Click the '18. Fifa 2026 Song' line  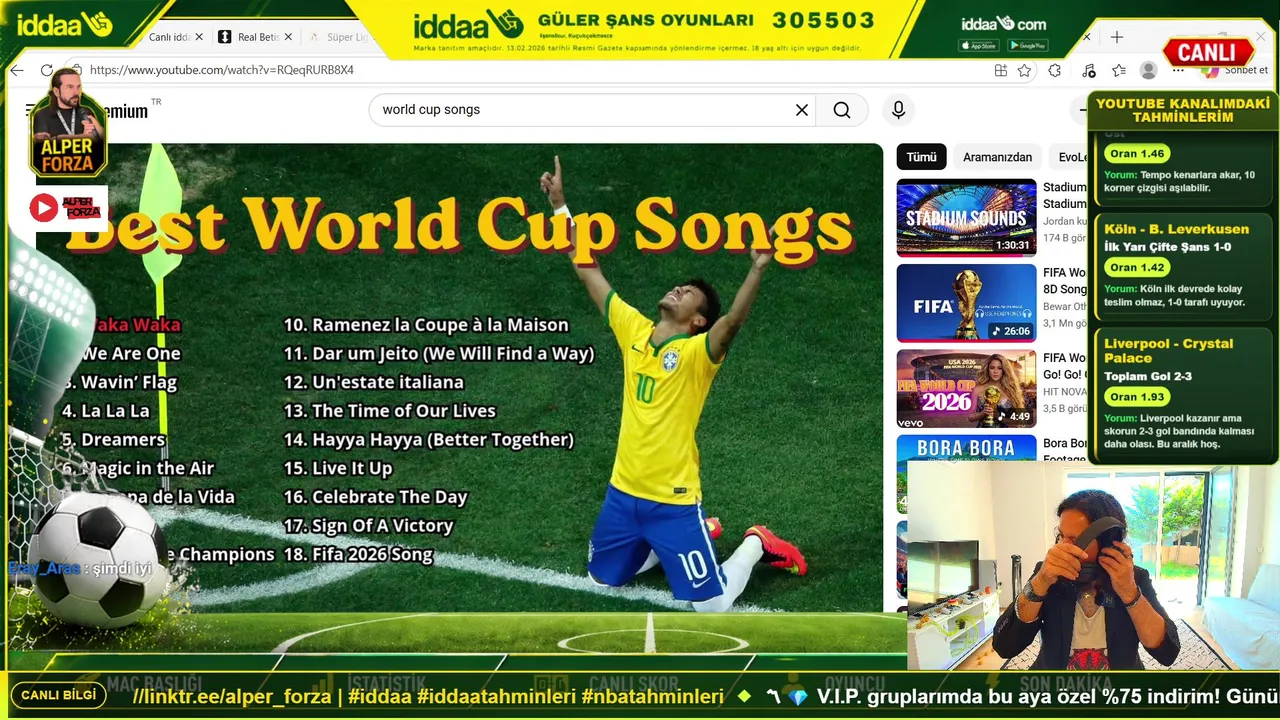point(358,554)
